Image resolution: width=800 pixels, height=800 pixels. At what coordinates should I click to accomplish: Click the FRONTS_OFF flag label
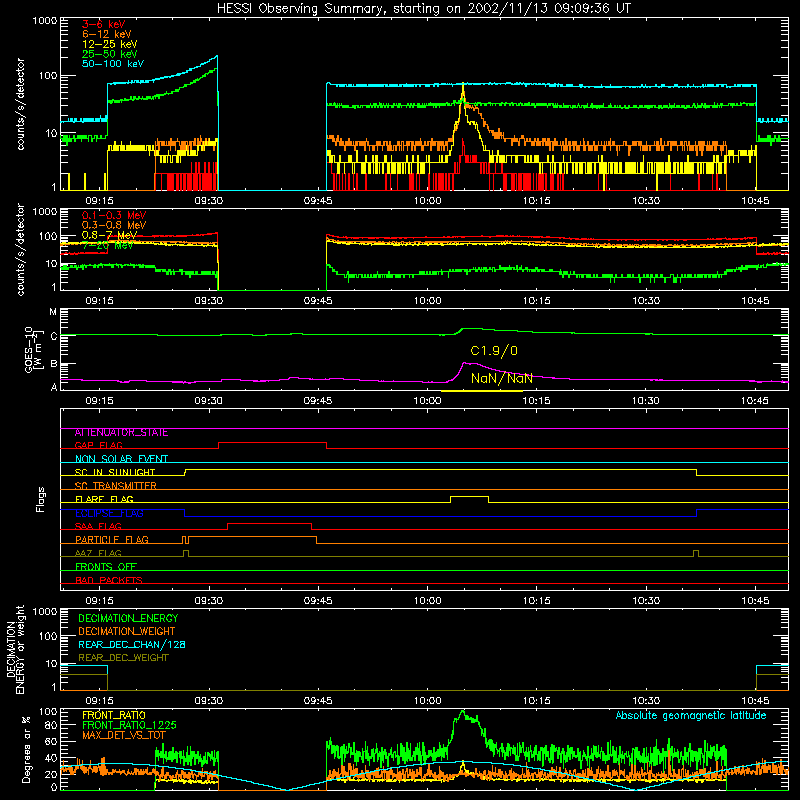click(106, 567)
